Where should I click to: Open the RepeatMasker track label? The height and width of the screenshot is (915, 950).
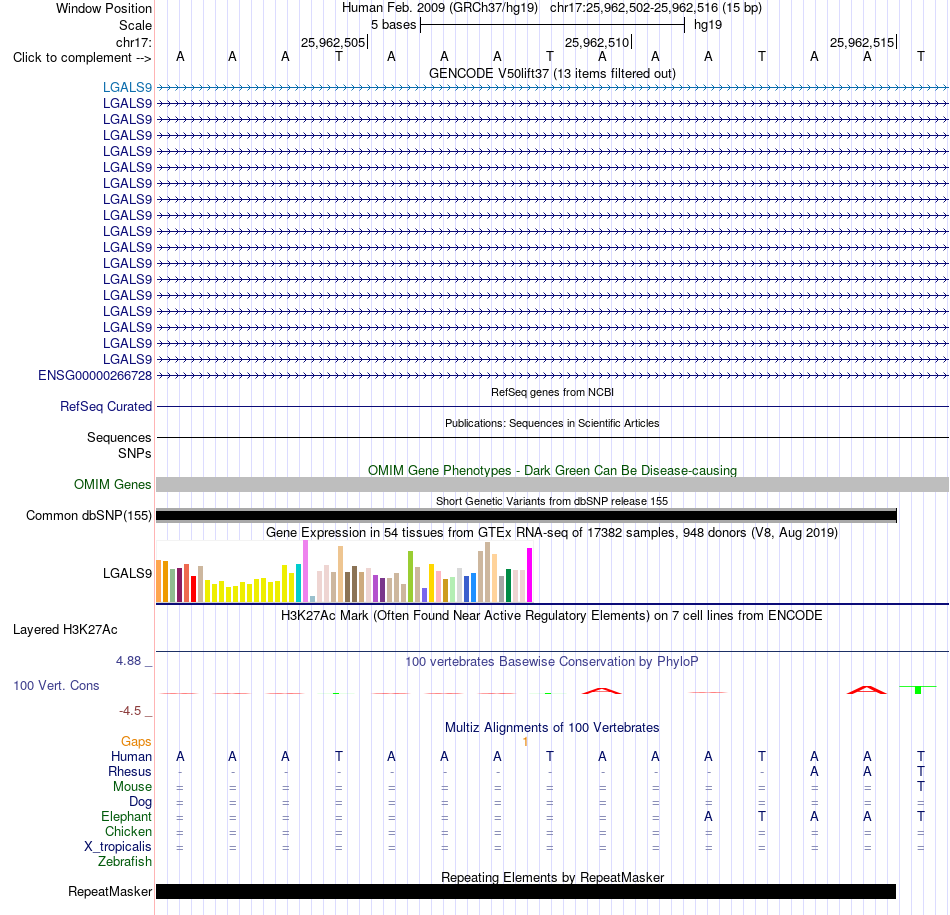coord(110,891)
